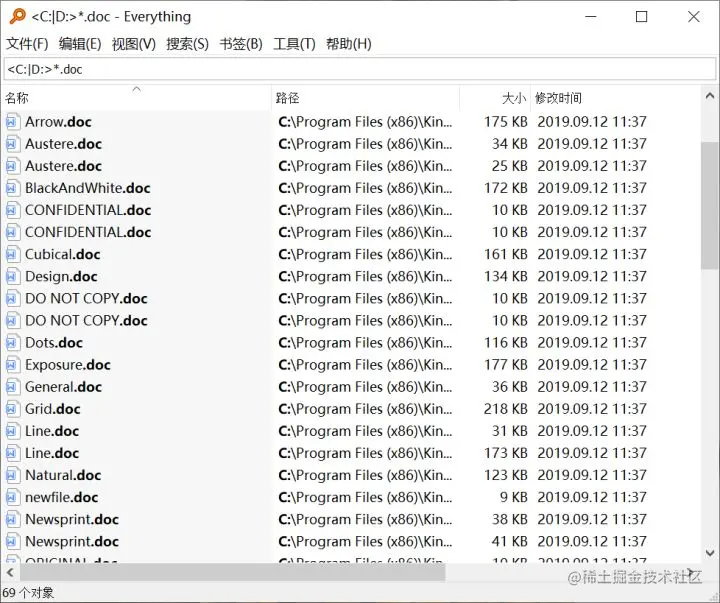This screenshot has height=603, width=720.
Task: Click path cell of newfile.doc row
Action: [x=366, y=497]
